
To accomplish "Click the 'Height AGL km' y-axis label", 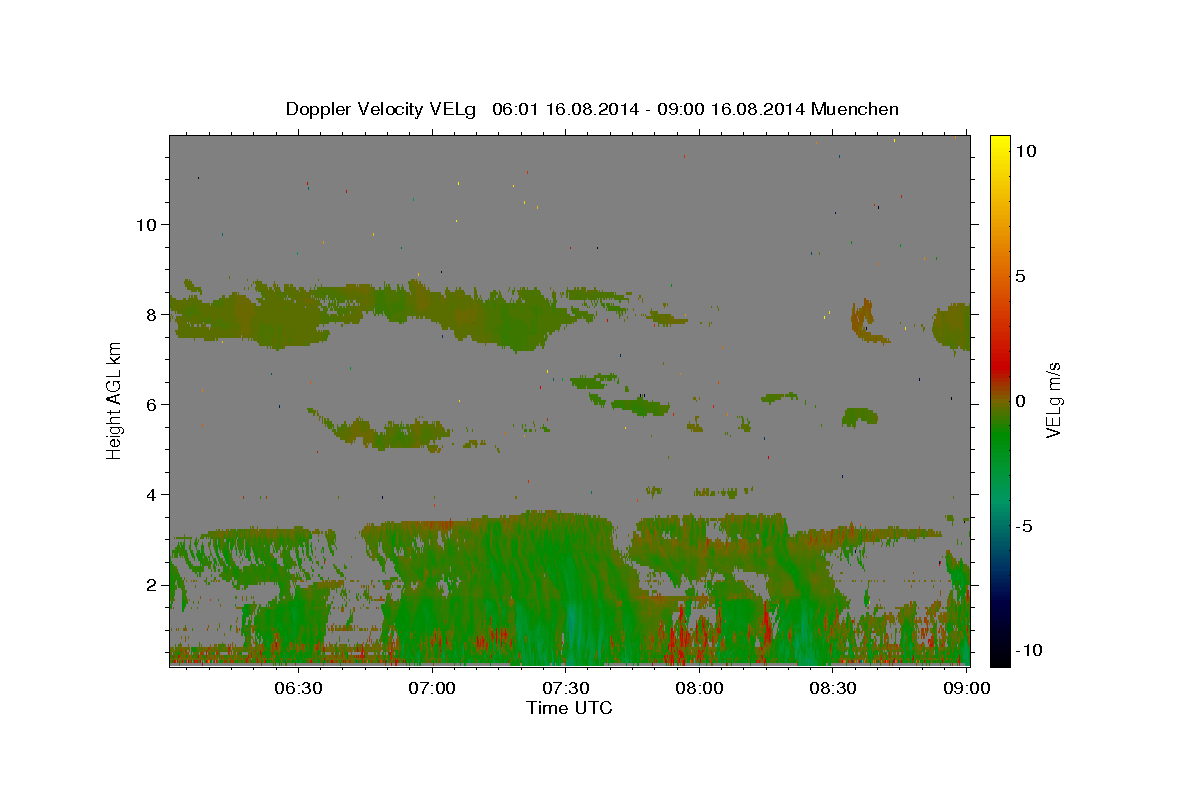I will pyautogui.click(x=114, y=399).
